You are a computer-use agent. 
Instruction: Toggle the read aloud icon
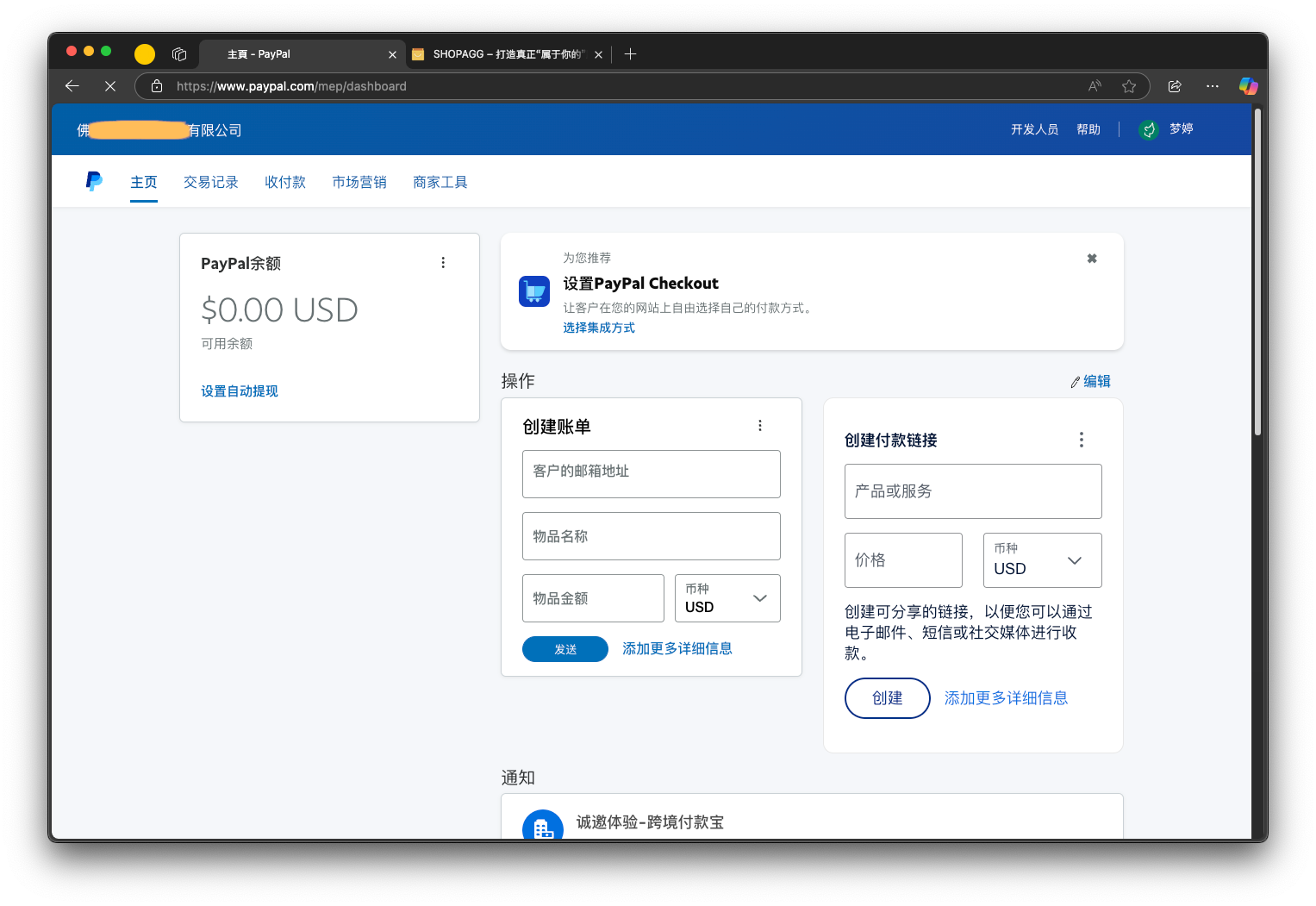(1095, 86)
